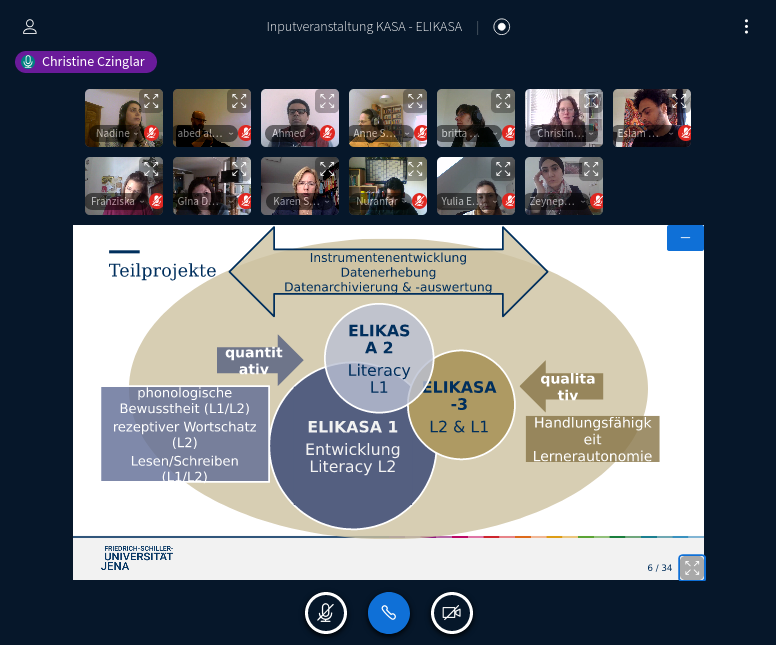Viewport: 776px width, 645px height.
Task: Maximize Zeynep's video tile
Action: [x=591, y=169]
